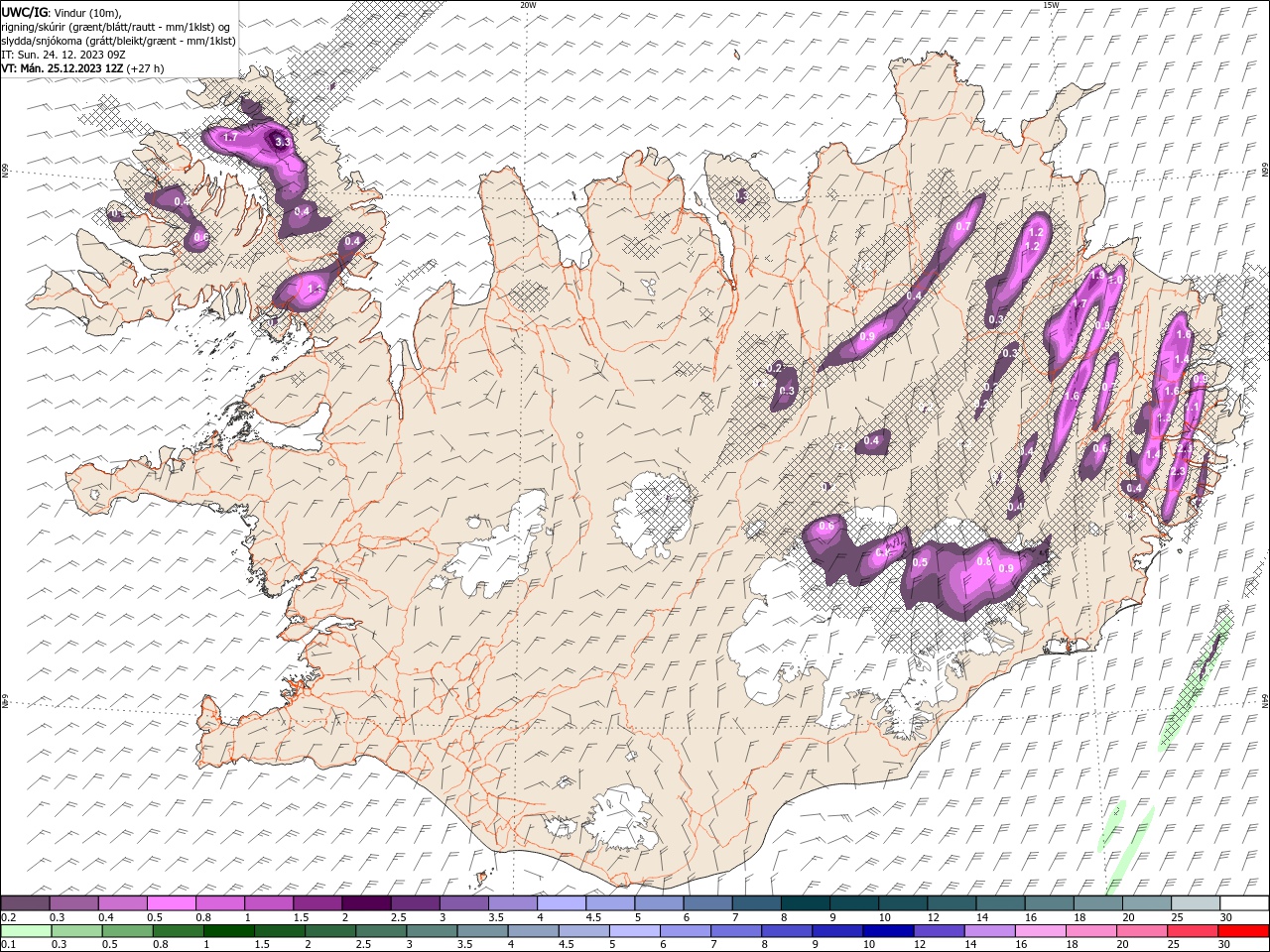Click the top-row pink swatch between 0.5 and 0.8
Image resolution: width=1270 pixels, height=952 pixels.
[171, 903]
